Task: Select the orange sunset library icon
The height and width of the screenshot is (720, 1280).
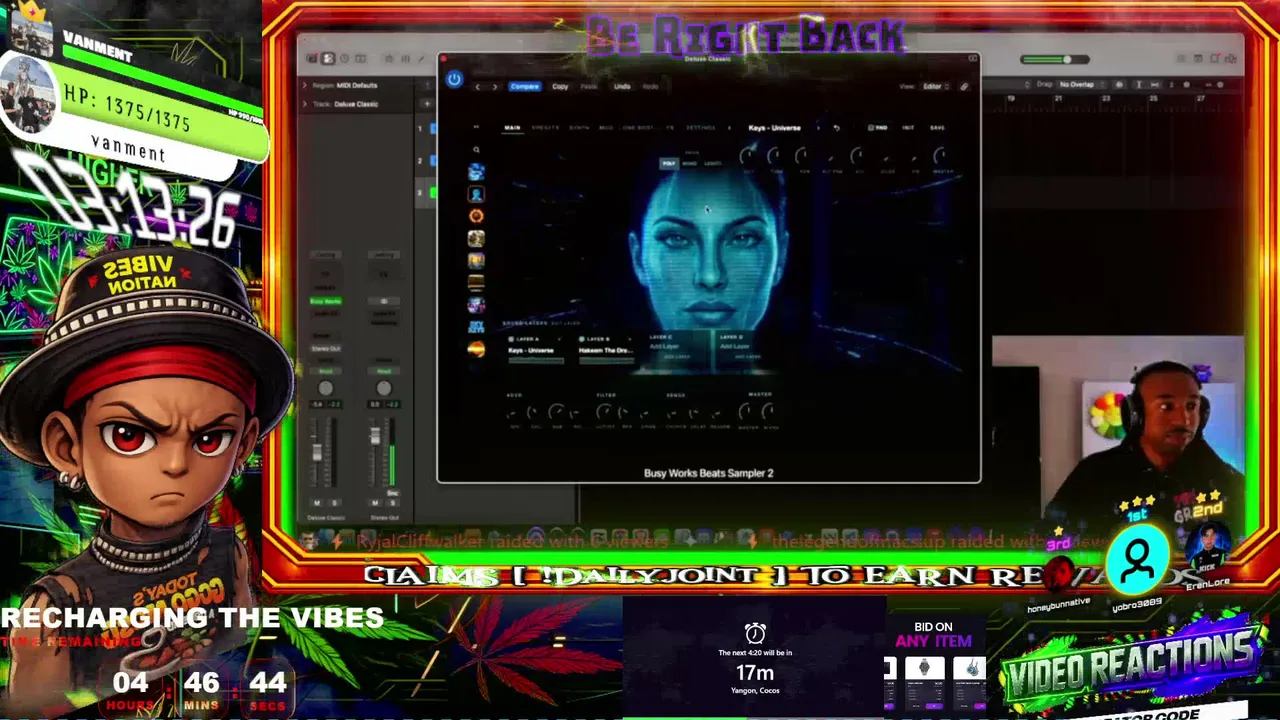Action: click(476, 349)
